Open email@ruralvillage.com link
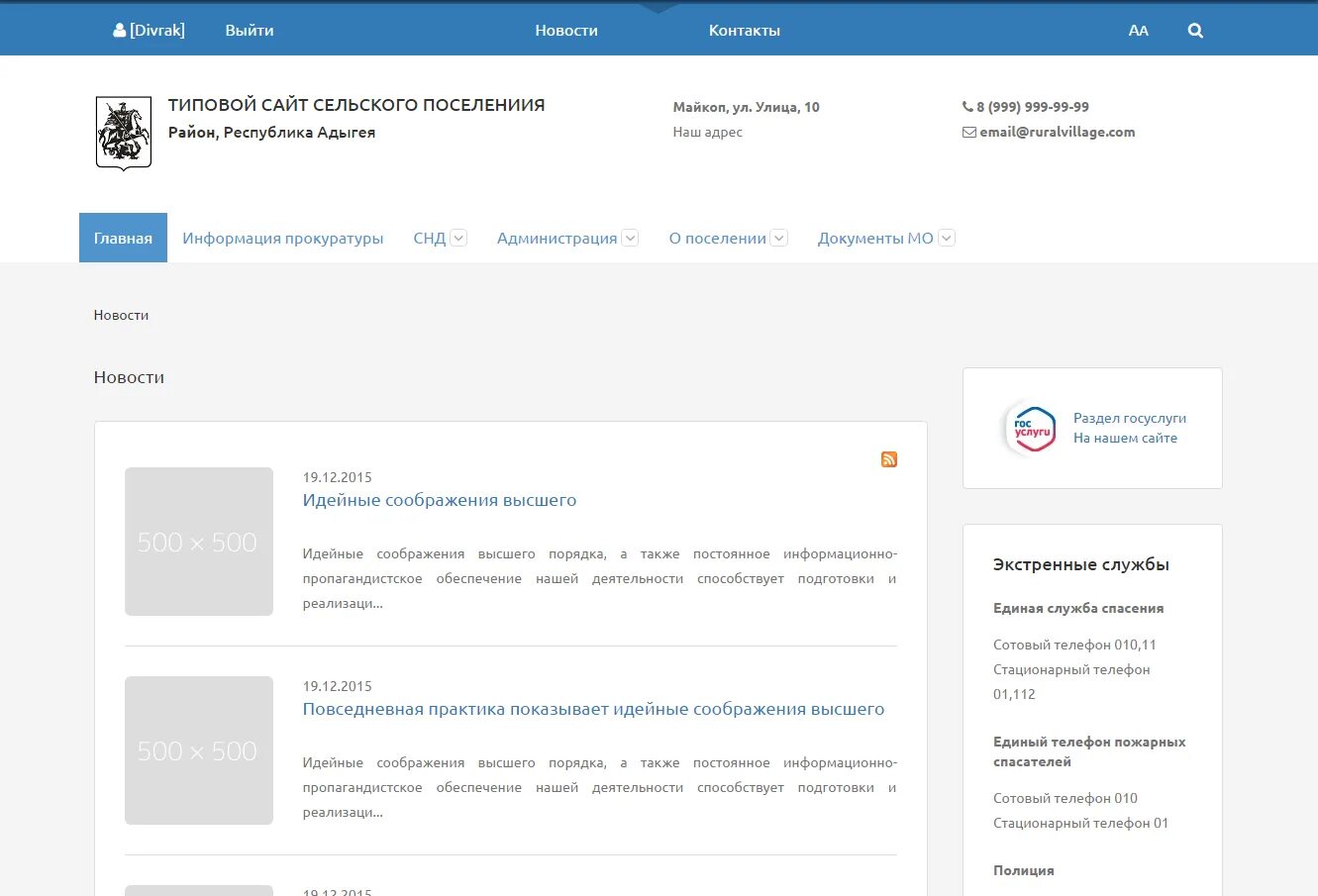 pyautogui.click(x=1058, y=132)
